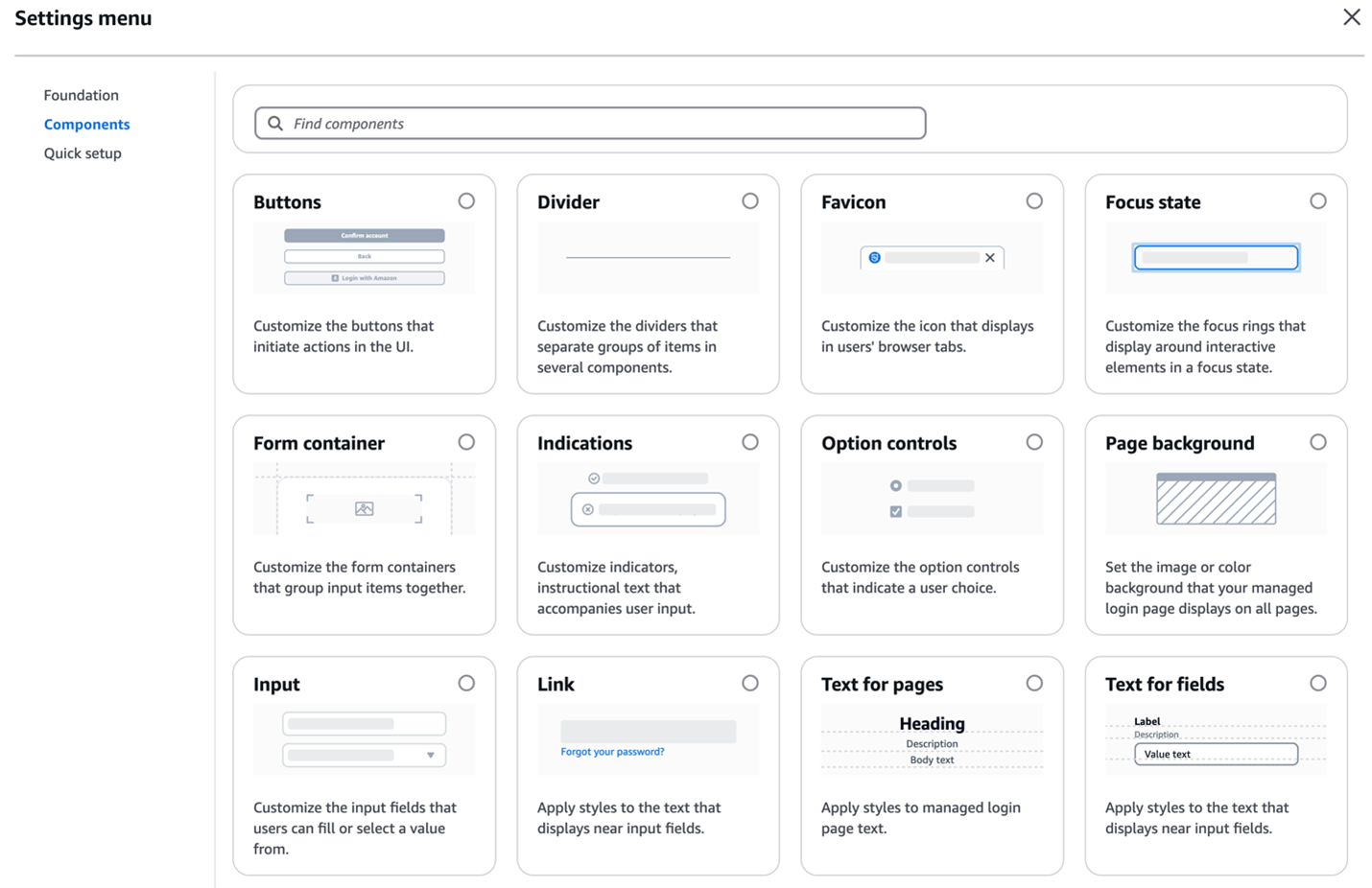Open the Foundation settings section
This screenshot has width=1372, height=888.
(x=81, y=95)
